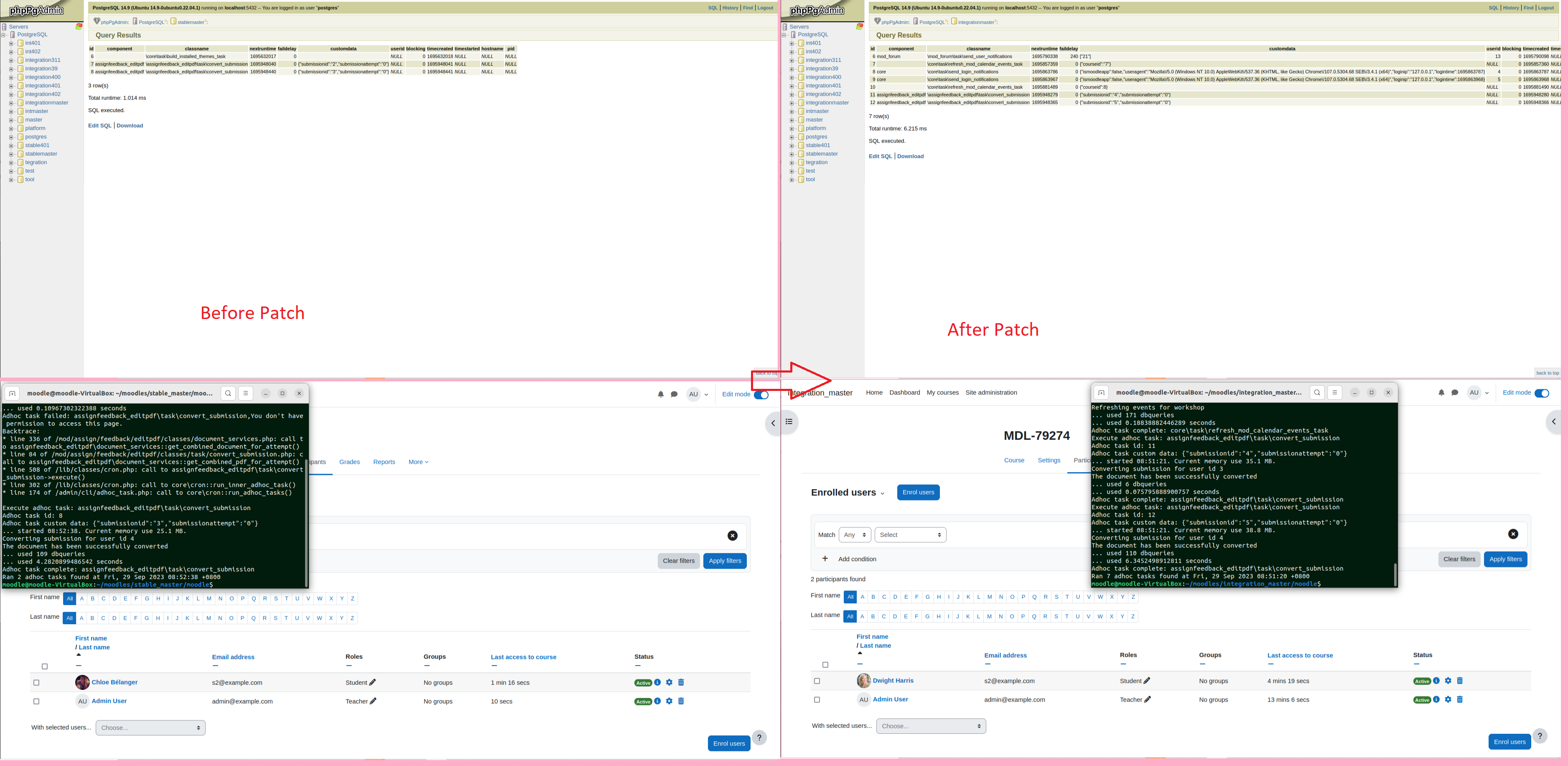This screenshot has width=1568, height=766.
Task: Edit left Admin User Teacher role pencil
Action: 373,702
